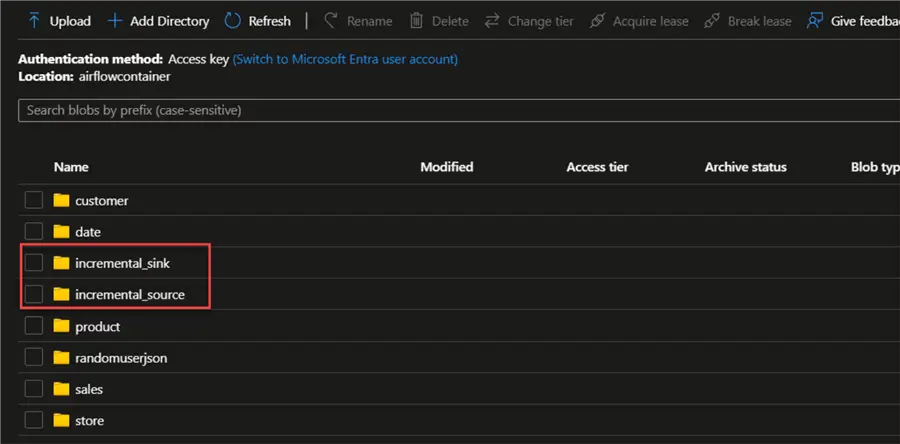Tick the checkbox for the date folder
900x444 pixels.
click(34, 231)
